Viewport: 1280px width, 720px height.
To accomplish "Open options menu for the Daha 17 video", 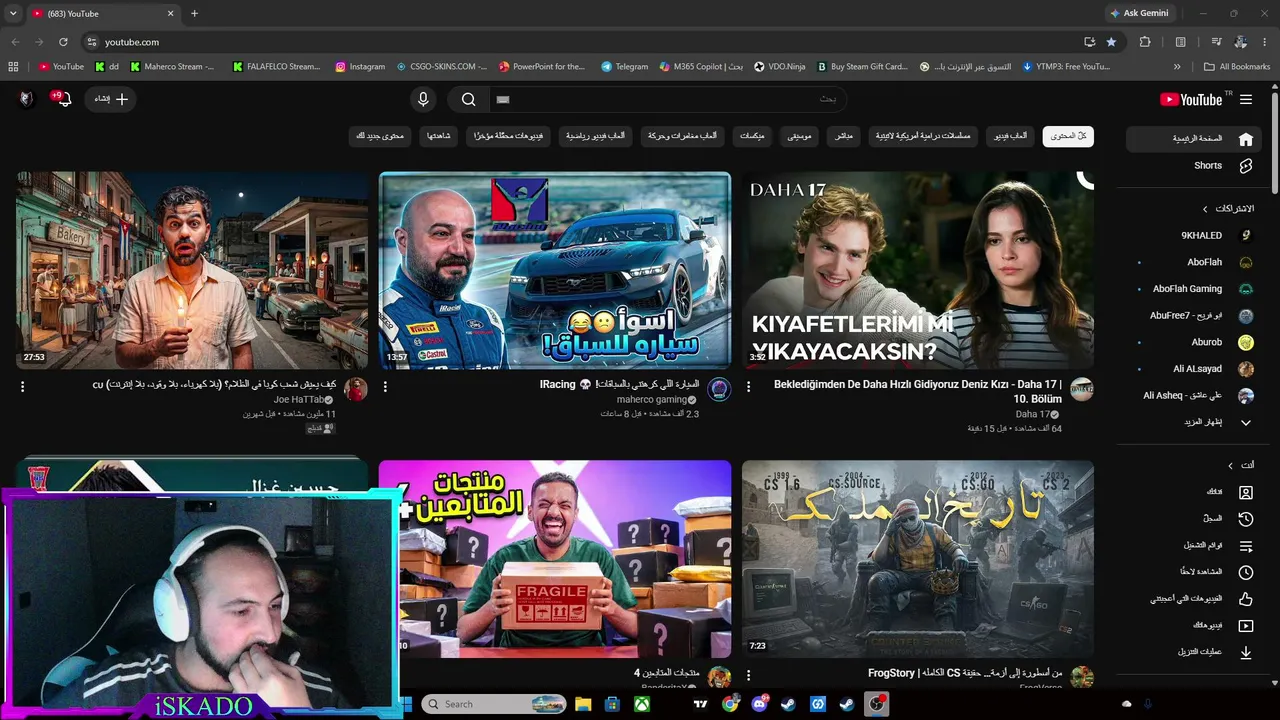I will pos(748,386).
